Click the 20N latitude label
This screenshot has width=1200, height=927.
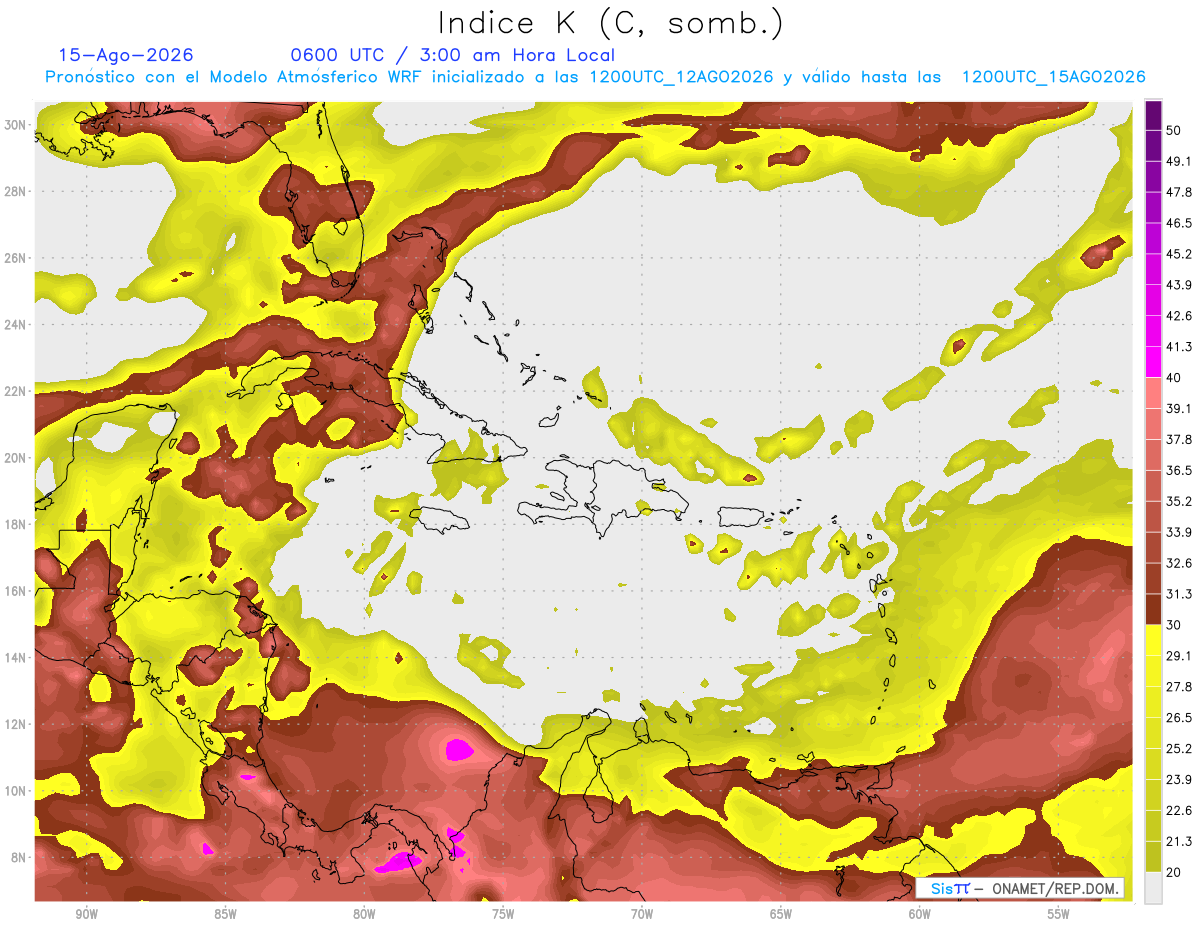pyautogui.click(x=16, y=458)
